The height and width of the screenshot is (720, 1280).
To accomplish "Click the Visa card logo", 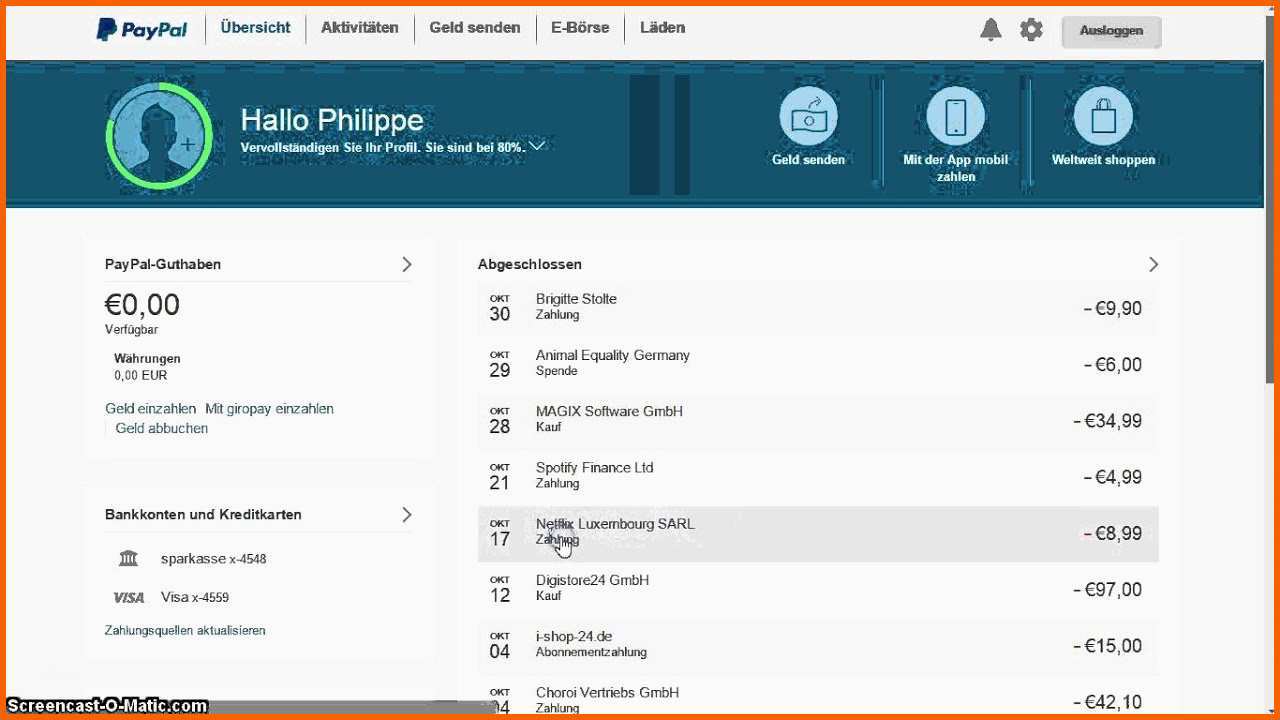I will (x=129, y=597).
